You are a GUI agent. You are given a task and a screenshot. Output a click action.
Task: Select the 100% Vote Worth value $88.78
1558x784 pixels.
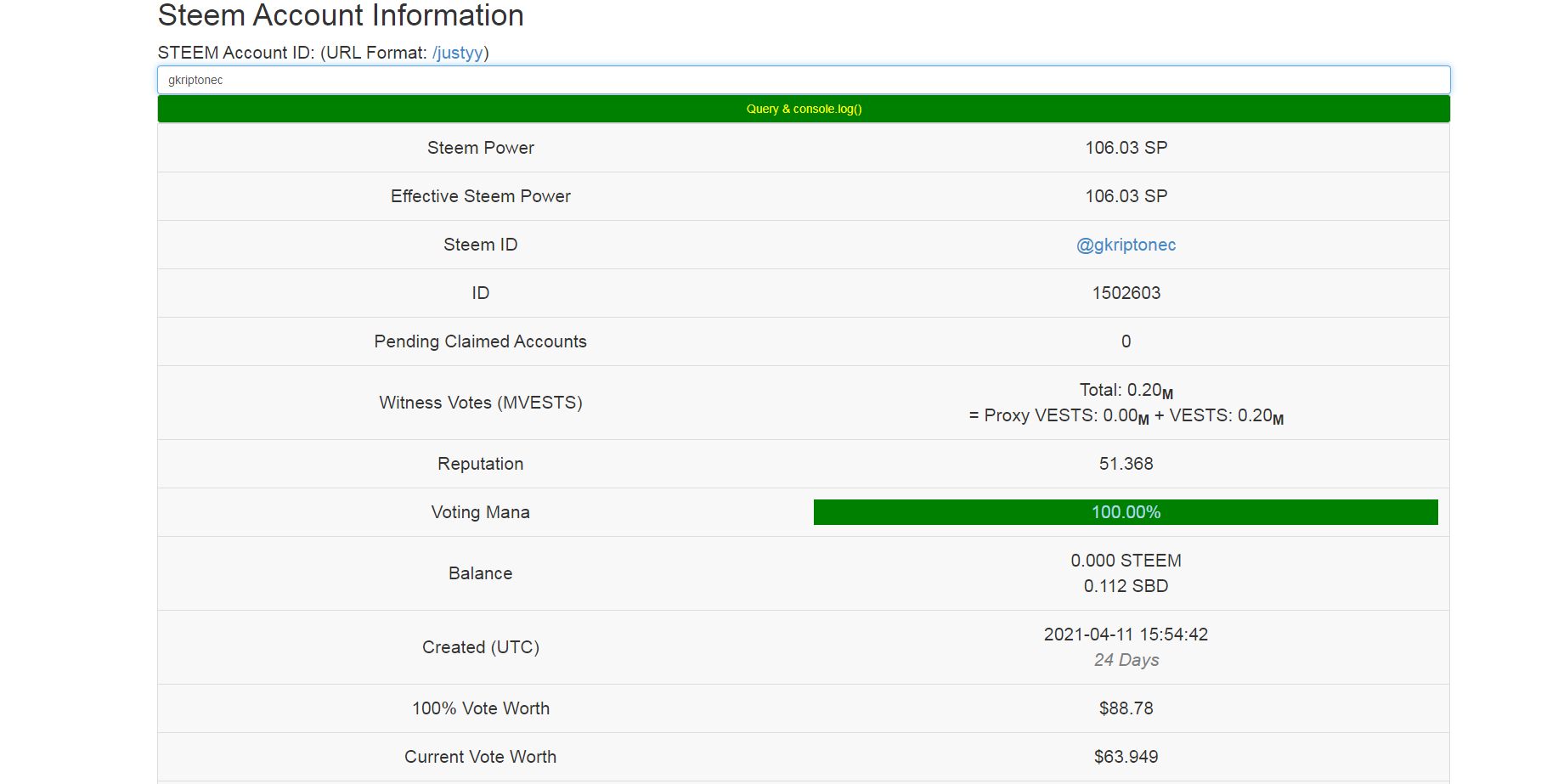tap(1126, 708)
